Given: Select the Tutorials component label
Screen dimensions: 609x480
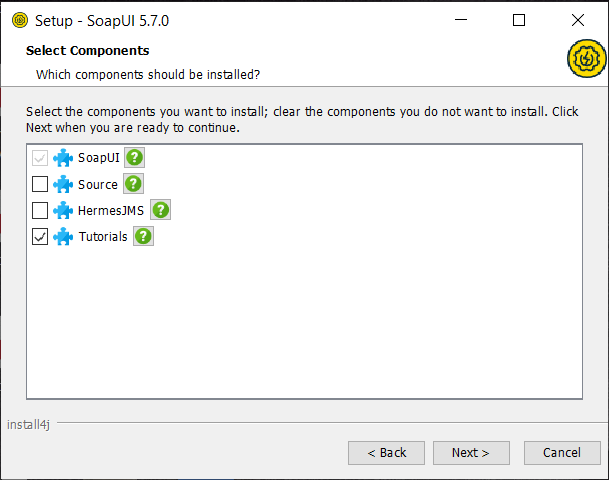Looking at the screenshot, I should [103, 237].
